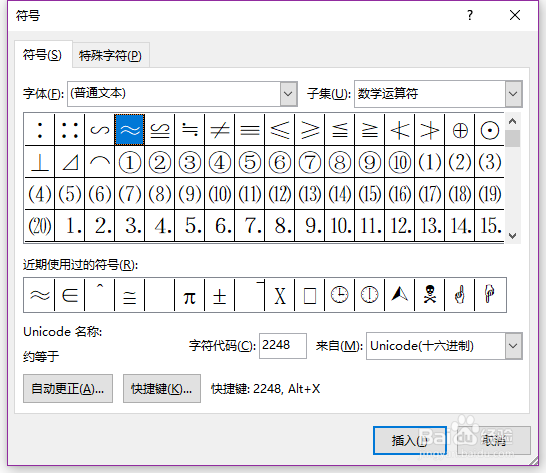Screen dimensions: 546x473
Task: Click the 插入 insert button
Action: (x=410, y=441)
